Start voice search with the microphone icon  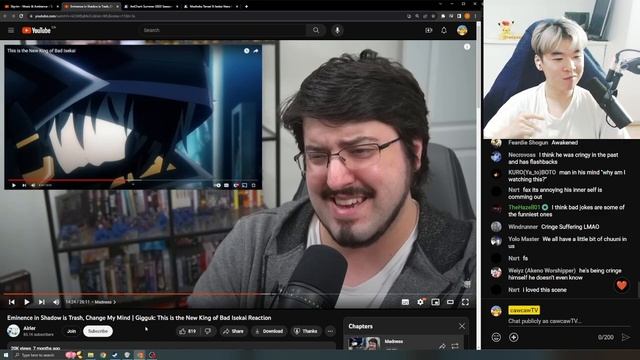click(337, 30)
